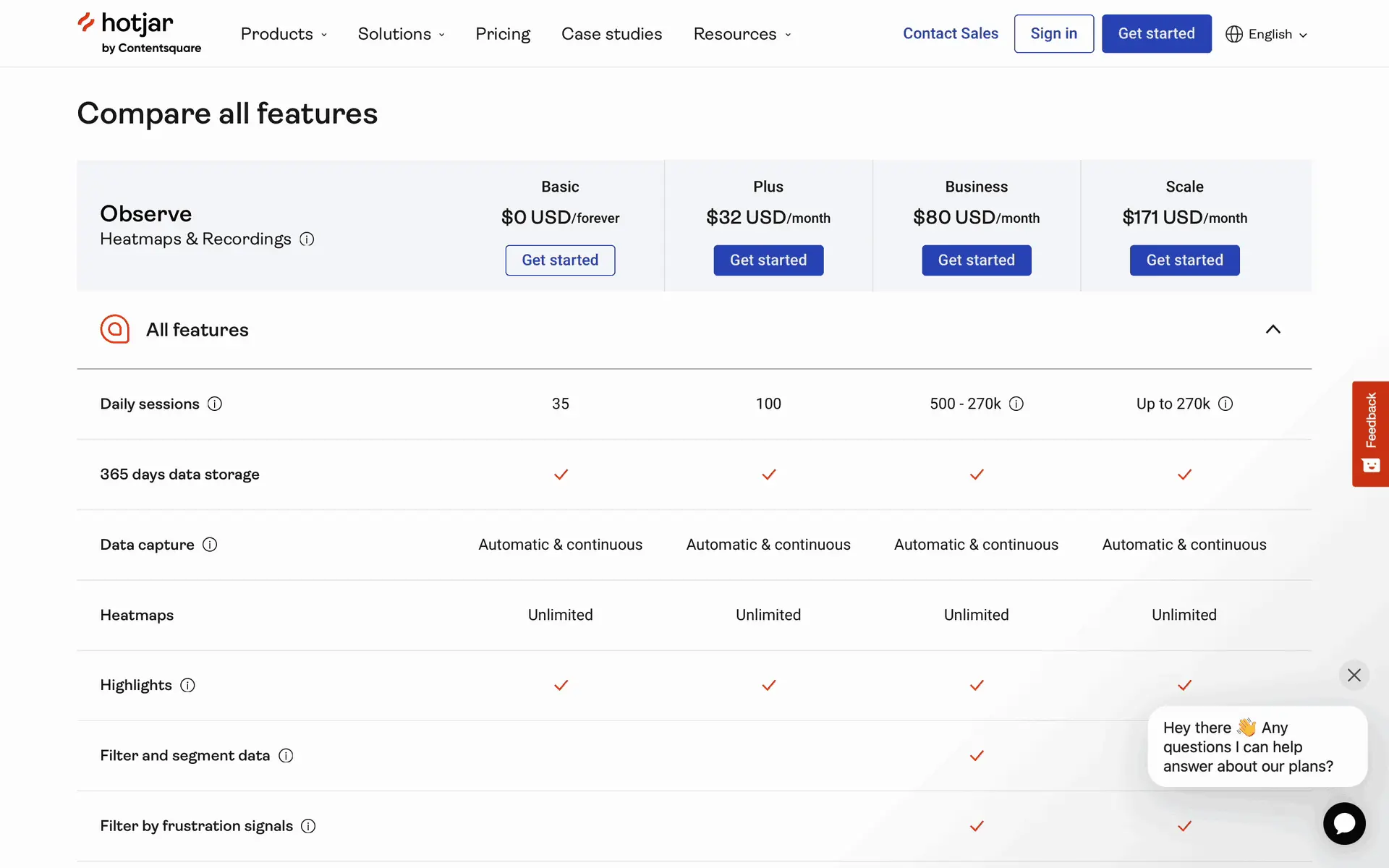Open the Products dropdown menu
This screenshot has width=1389, height=868.
pos(284,34)
